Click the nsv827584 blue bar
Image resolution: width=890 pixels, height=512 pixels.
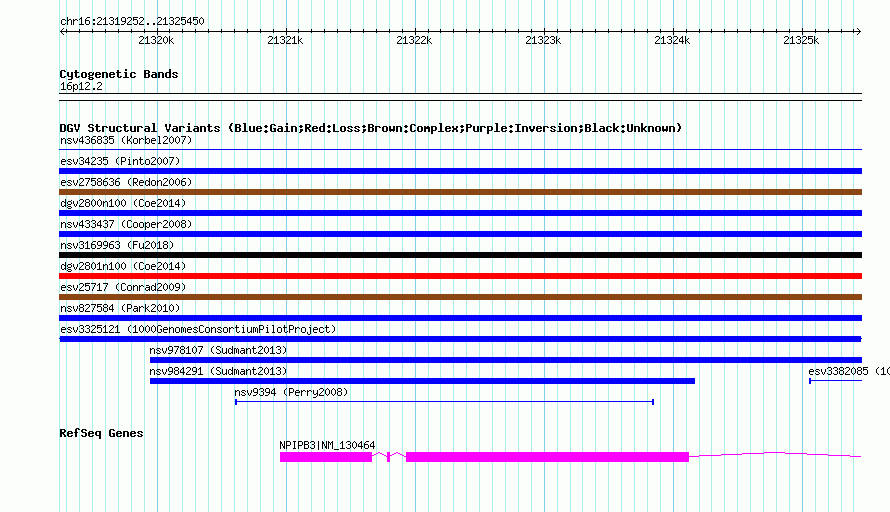tap(460, 318)
